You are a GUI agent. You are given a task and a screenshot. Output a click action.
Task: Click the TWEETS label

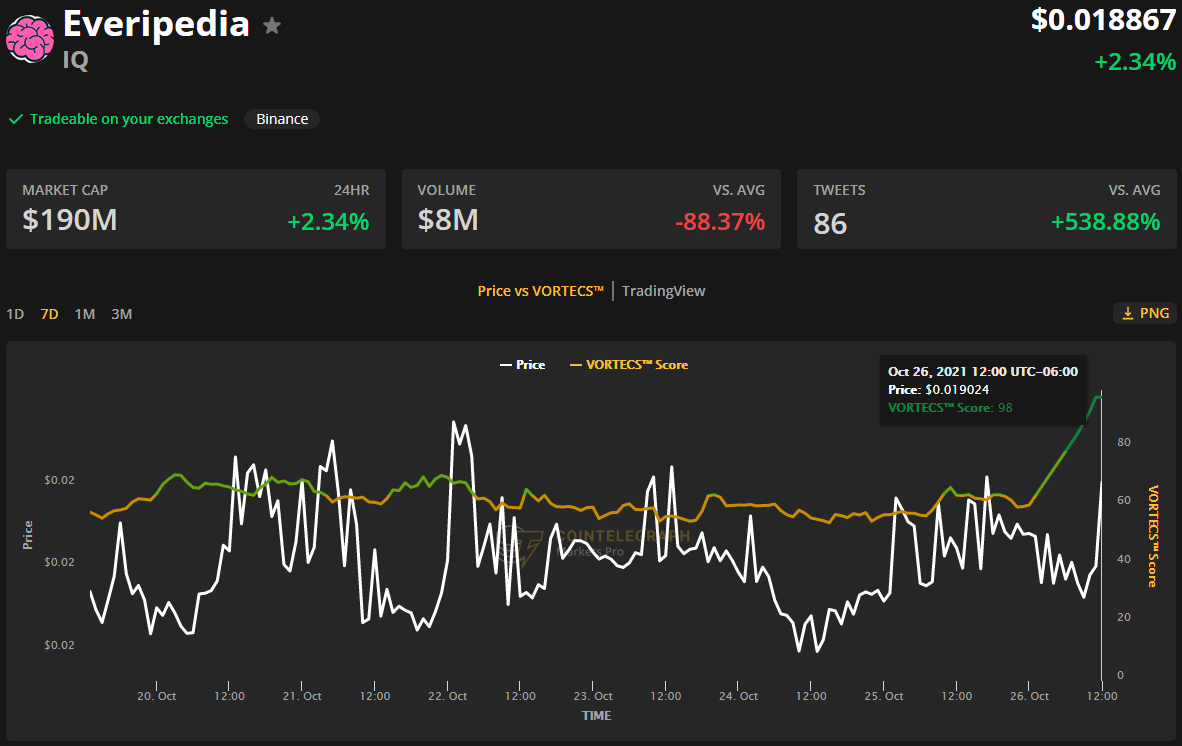pyautogui.click(x=839, y=190)
